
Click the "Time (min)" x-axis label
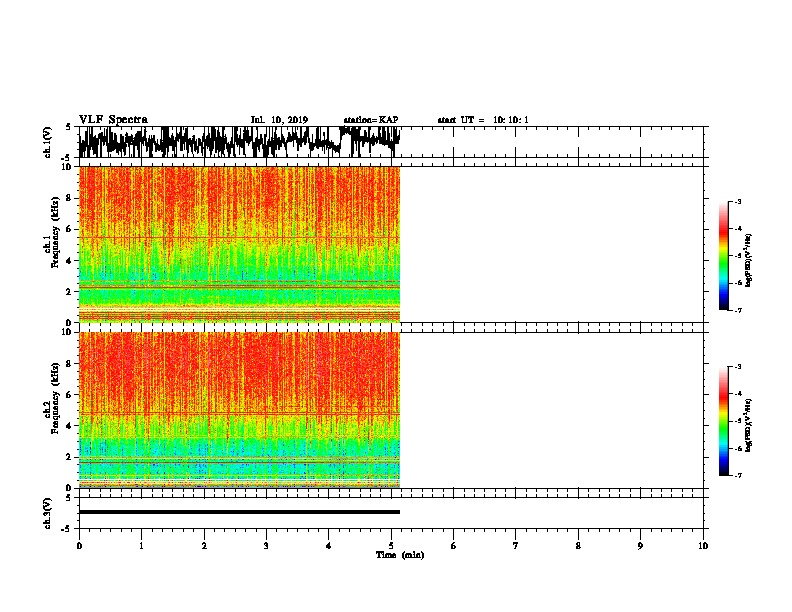pos(400,555)
